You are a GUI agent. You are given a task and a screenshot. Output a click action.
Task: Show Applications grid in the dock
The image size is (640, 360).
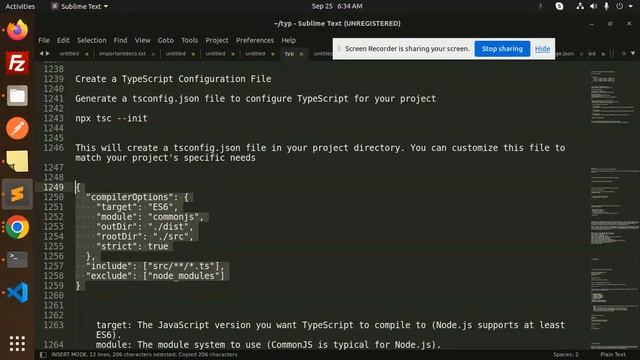(x=17, y=344)
